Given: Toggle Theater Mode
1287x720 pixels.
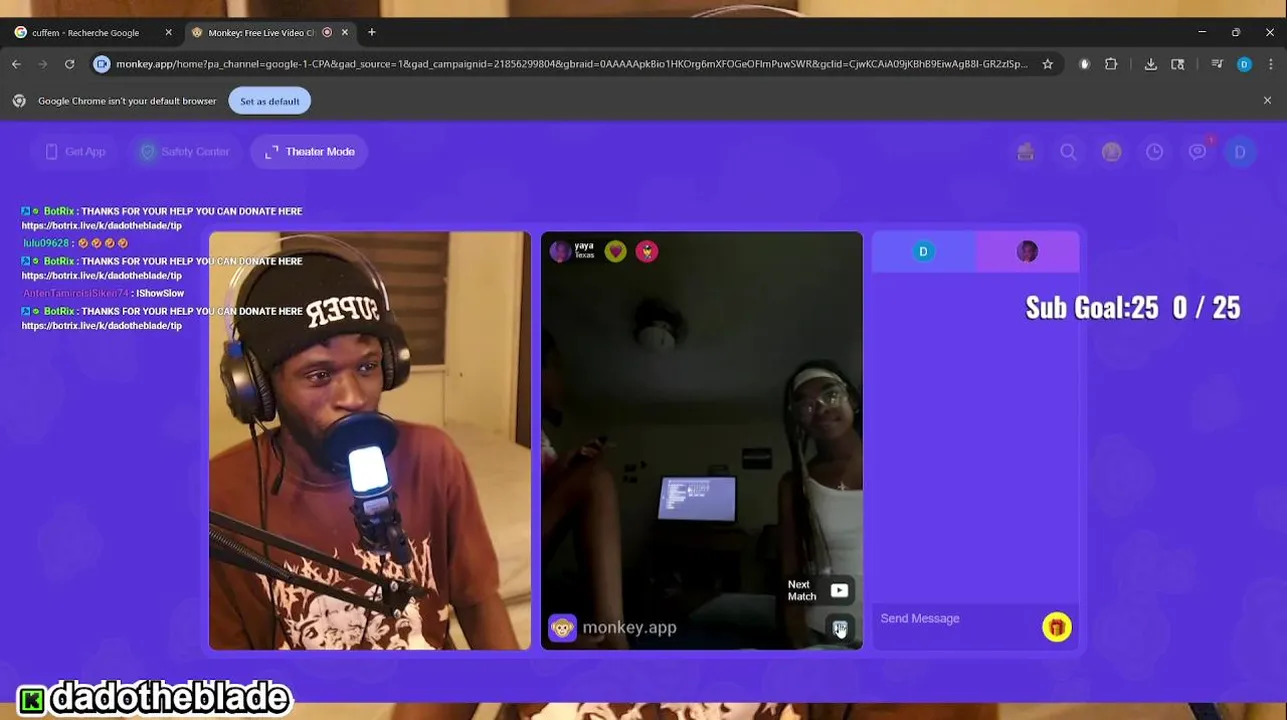Looking at the screenshot, I should point(309,152).
